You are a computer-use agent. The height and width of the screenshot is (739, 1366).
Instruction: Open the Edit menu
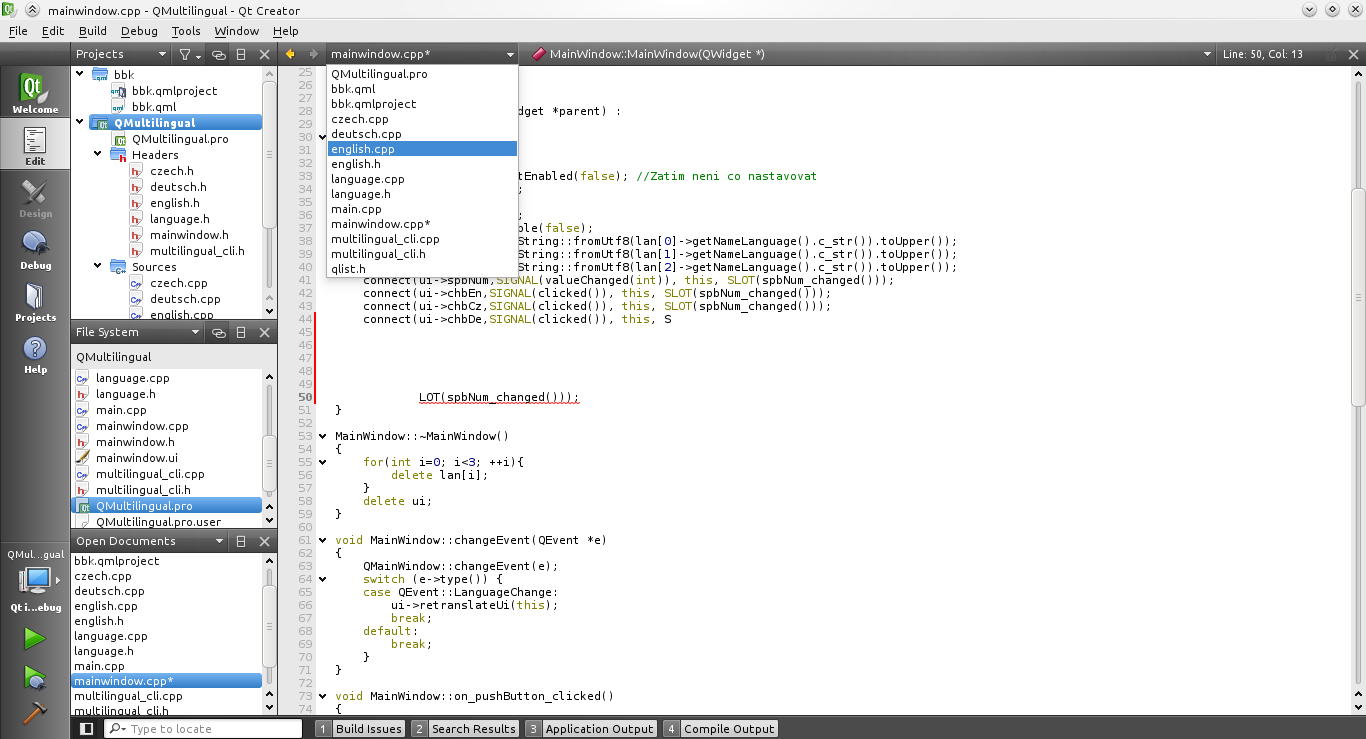pos(53,31)
